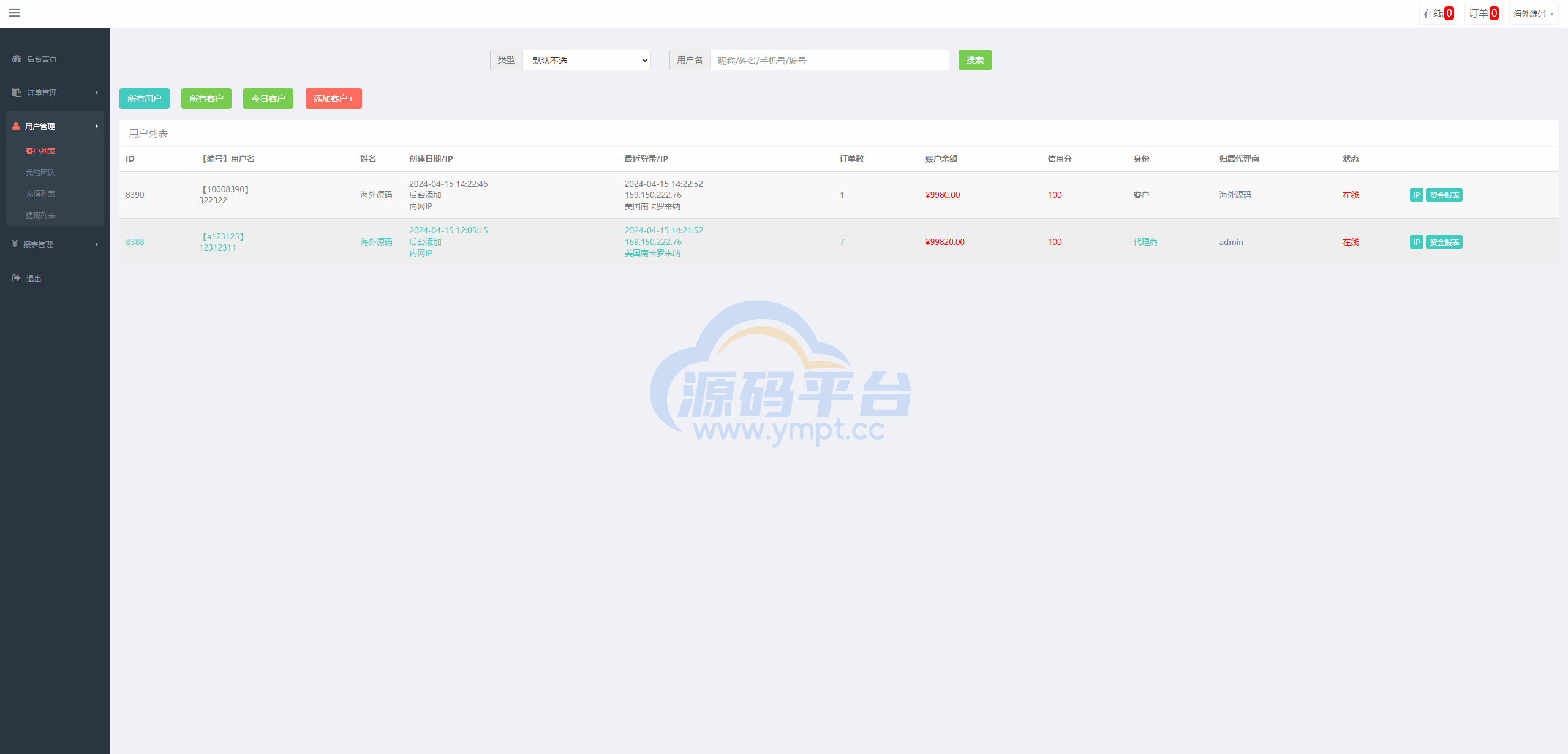Collapse the 用户管理 submenu arrow
Viewport: 1568px width, 754px height.
96,126
